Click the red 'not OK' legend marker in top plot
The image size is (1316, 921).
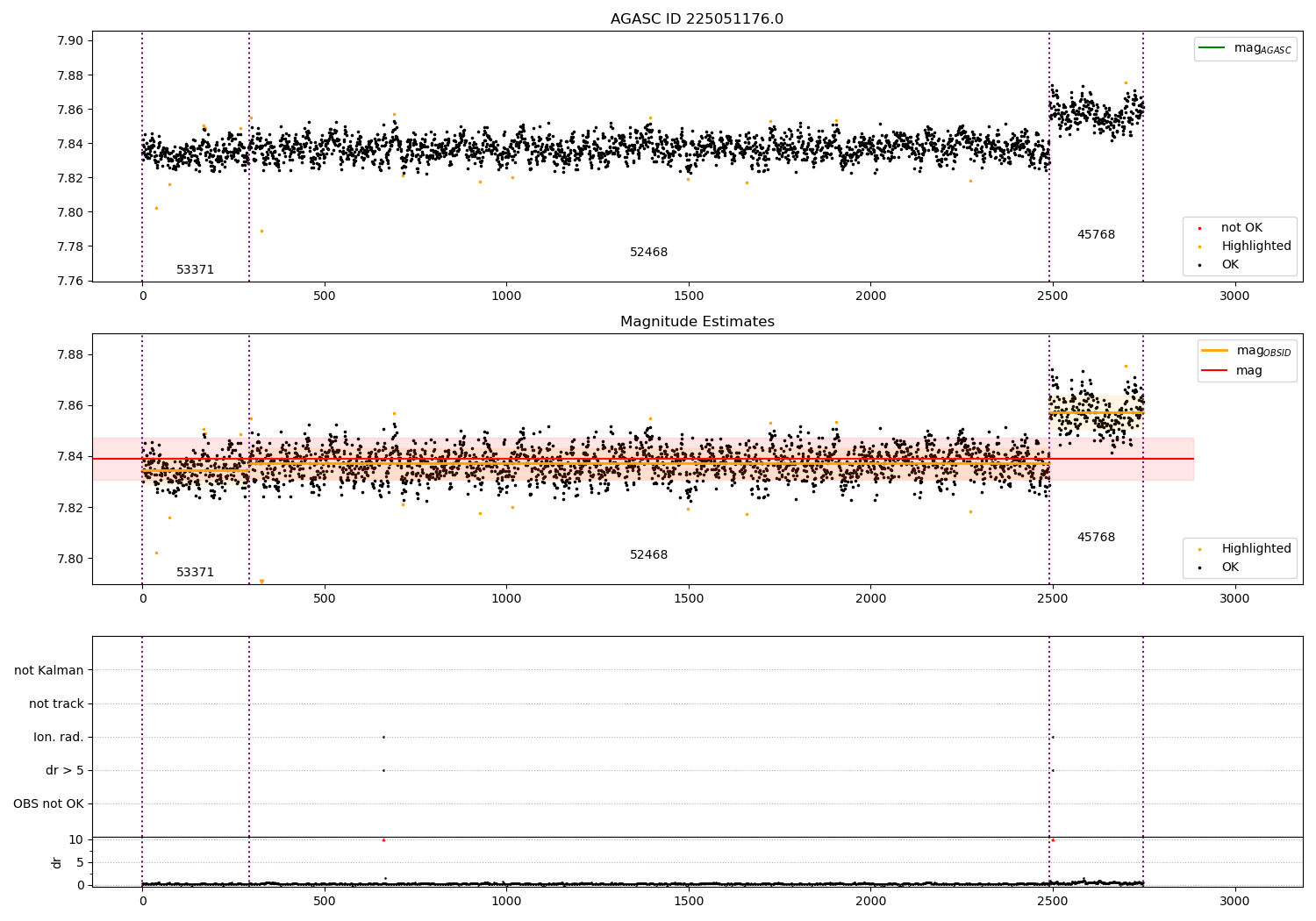tap(1199, 228)
